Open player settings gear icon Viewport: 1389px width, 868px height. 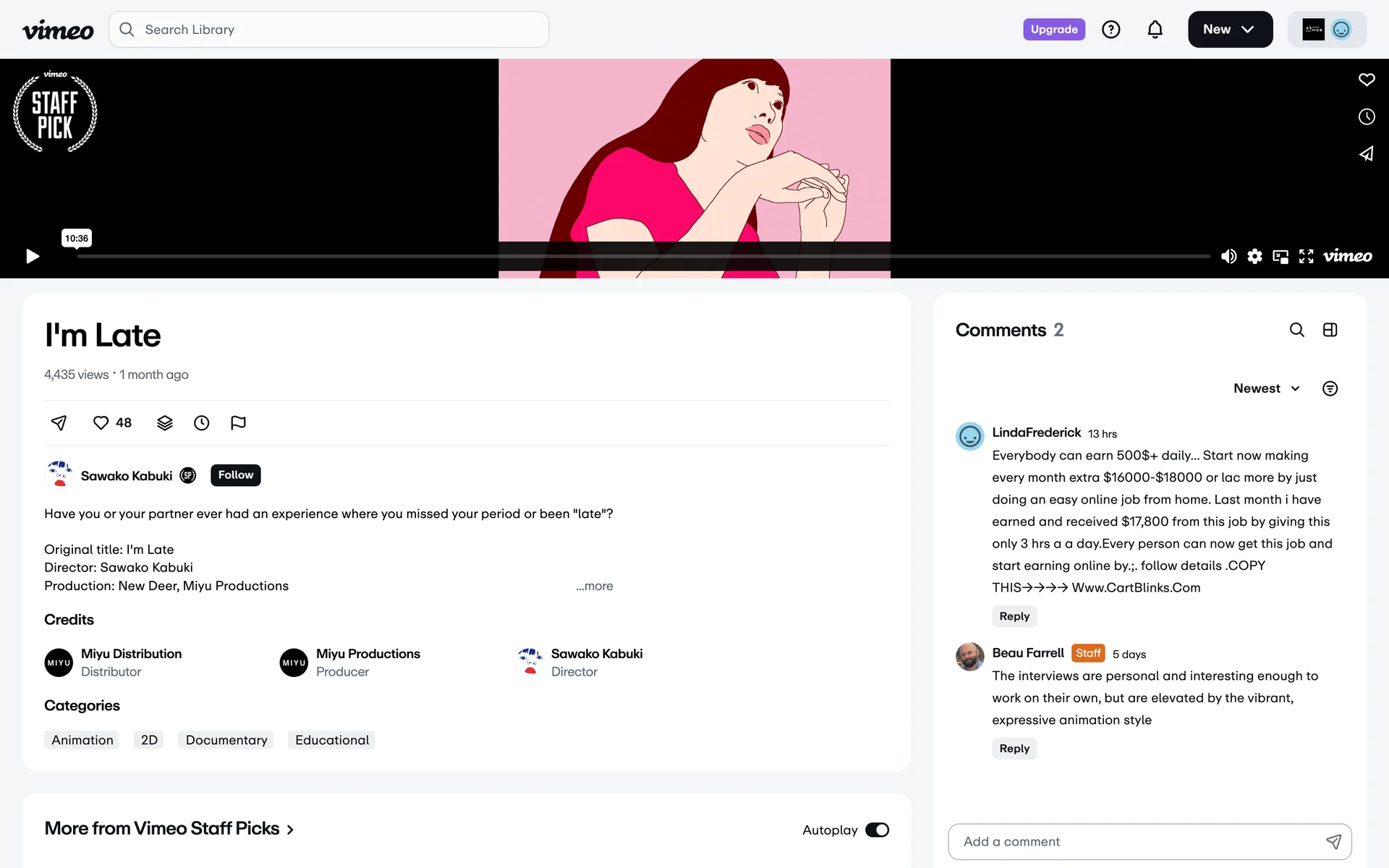[x=1254, y=256]
